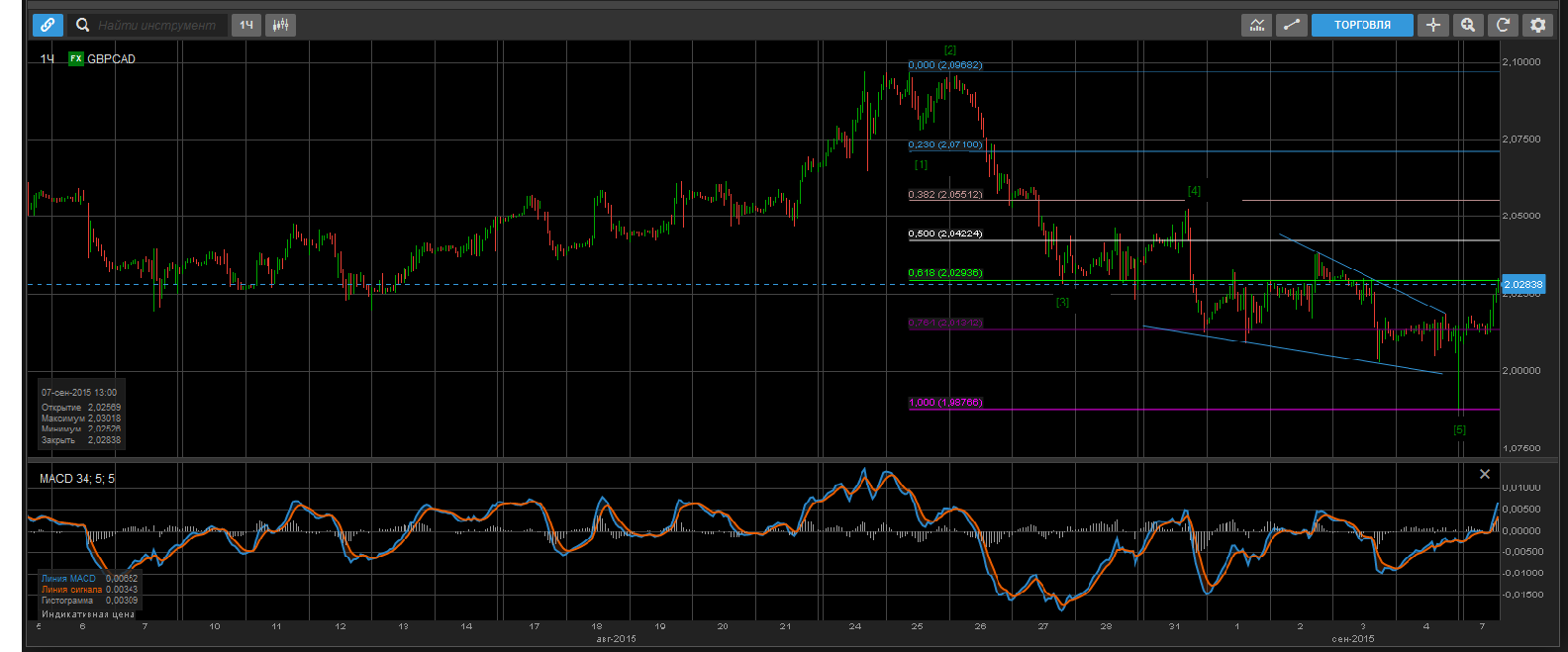Activate the crosshair cursor tool

click(1432, 25)
